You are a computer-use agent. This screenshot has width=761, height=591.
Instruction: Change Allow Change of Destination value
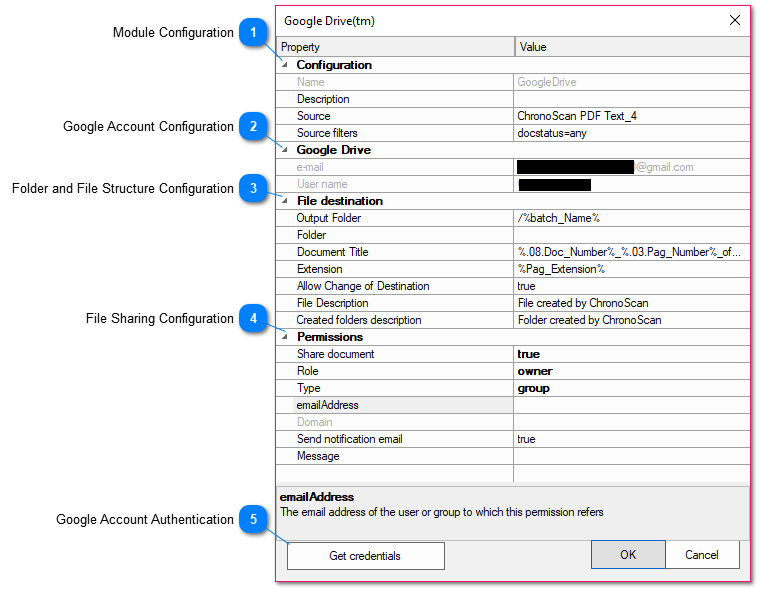(631, 286)
